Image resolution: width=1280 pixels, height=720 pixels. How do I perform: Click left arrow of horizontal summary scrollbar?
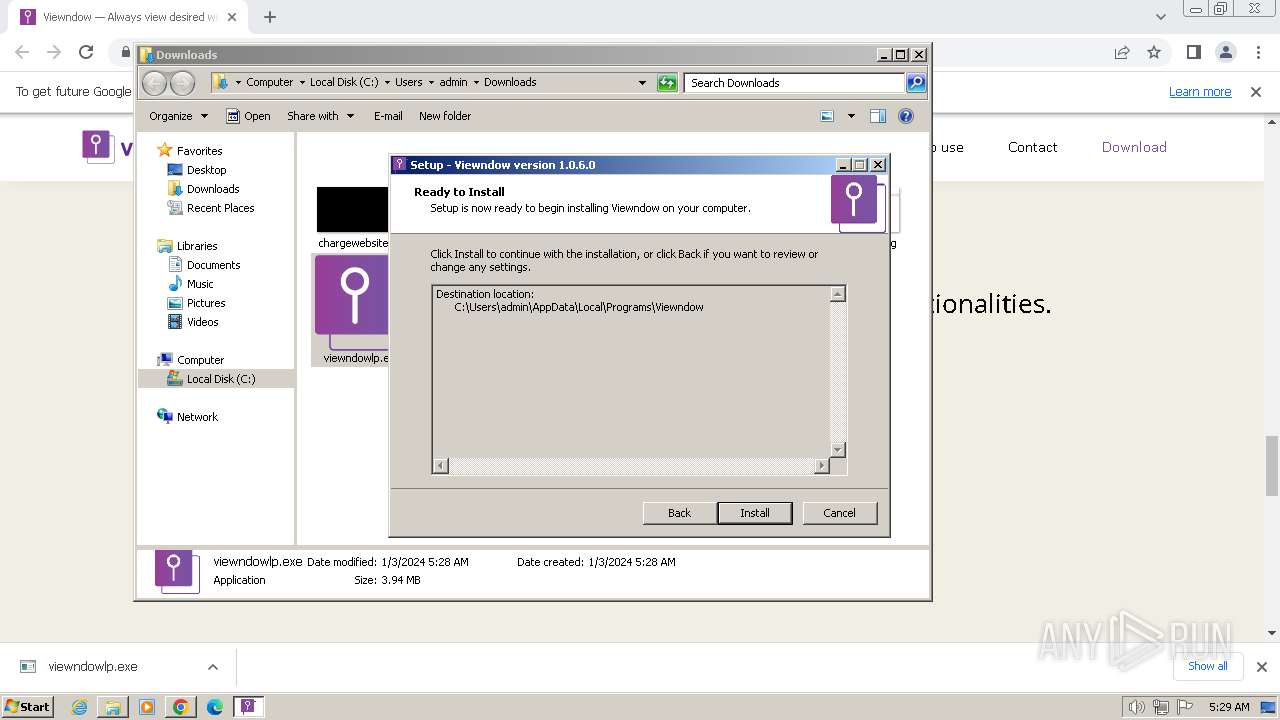tap(441, 466)
